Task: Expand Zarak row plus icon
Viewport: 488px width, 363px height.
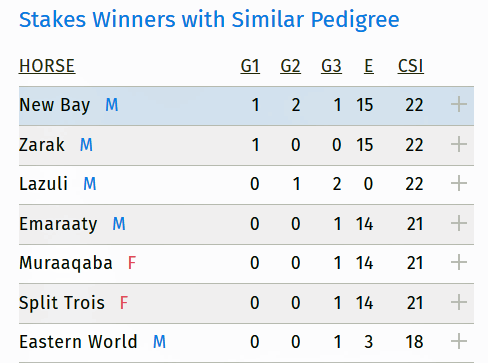Action: click(459, 144)
